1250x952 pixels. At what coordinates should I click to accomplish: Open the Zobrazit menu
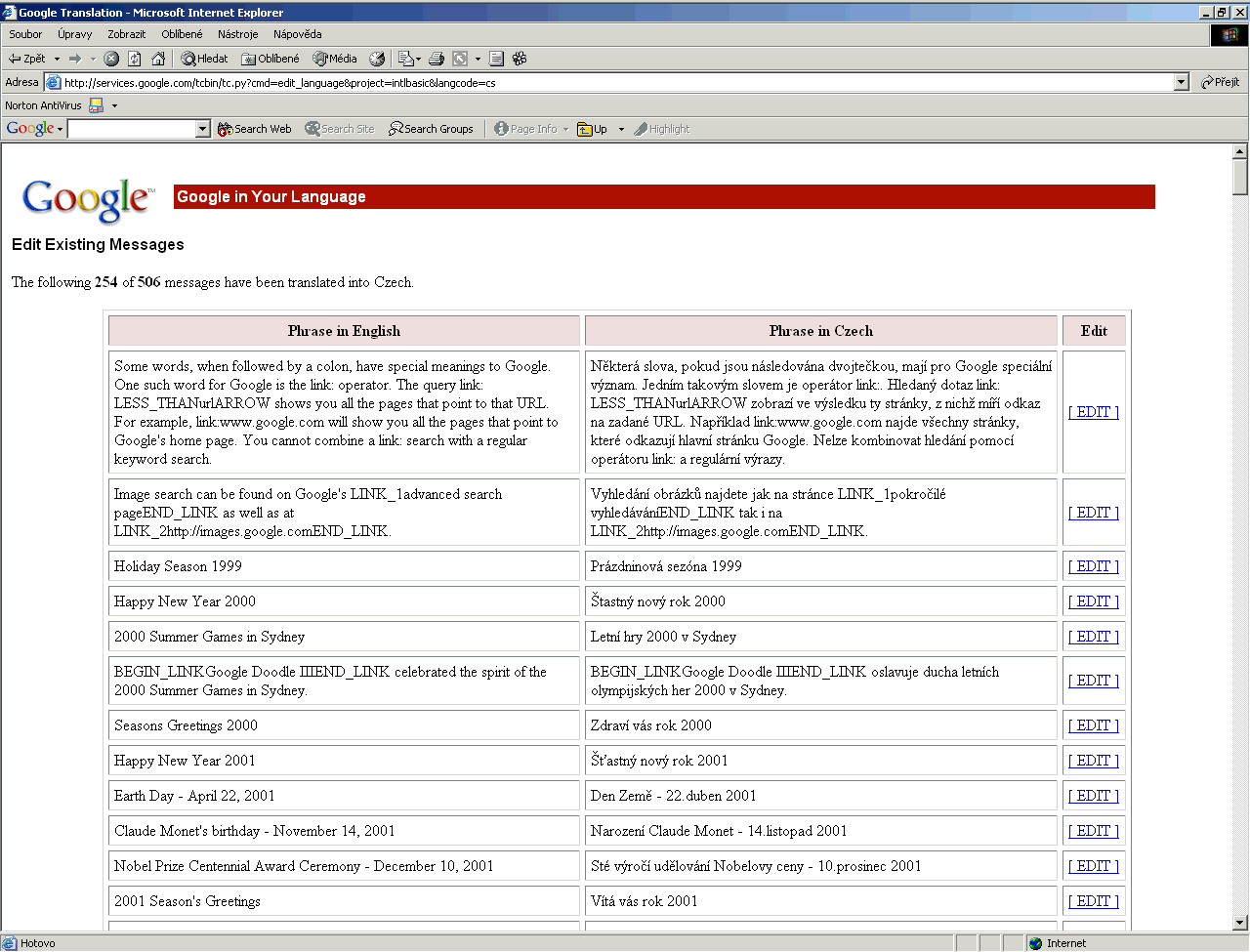coord(127,34)
